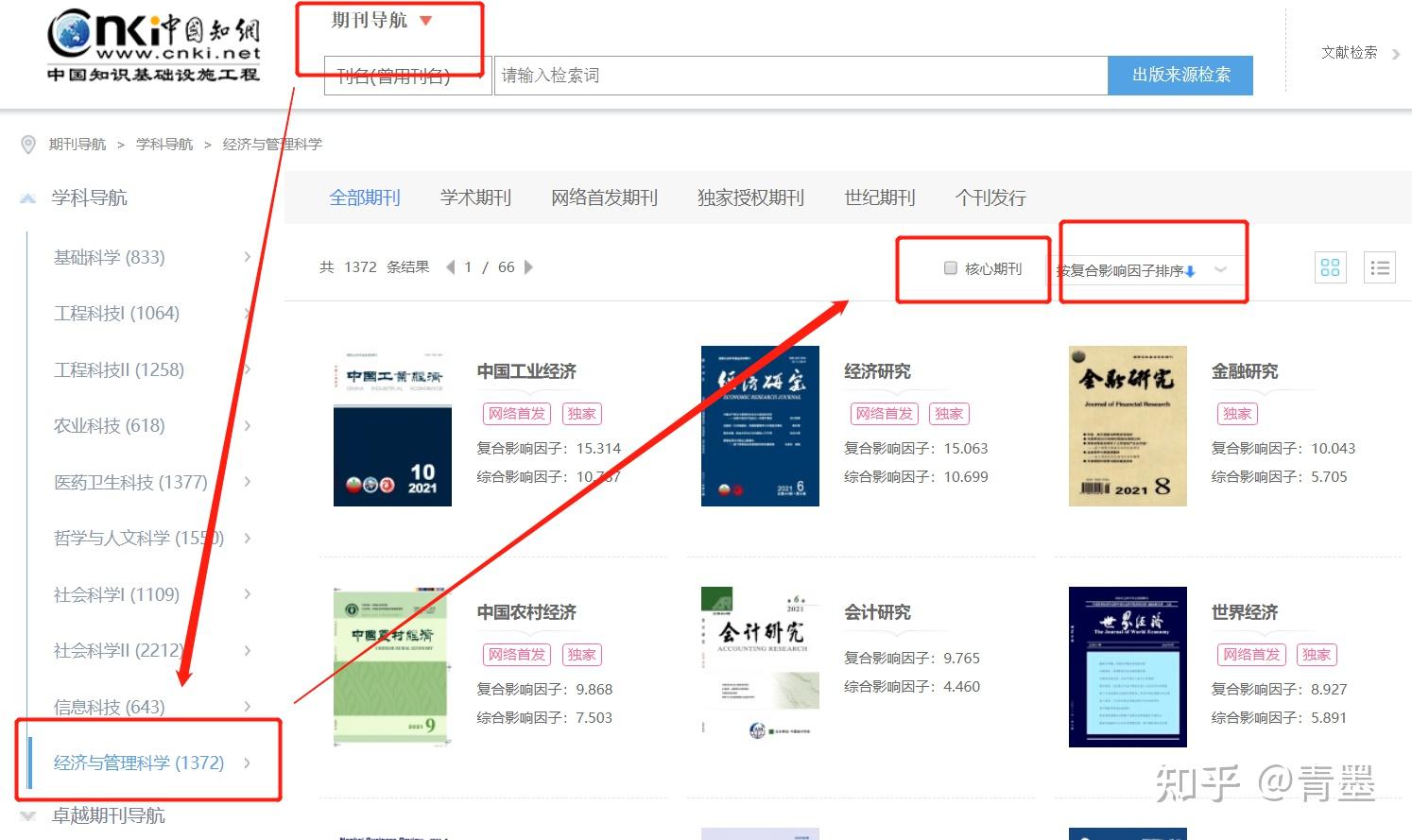Viewport: 1412px width, 840px height.
Task: Open the 会计研究 cover thumbnail
Action: [760, 667]
